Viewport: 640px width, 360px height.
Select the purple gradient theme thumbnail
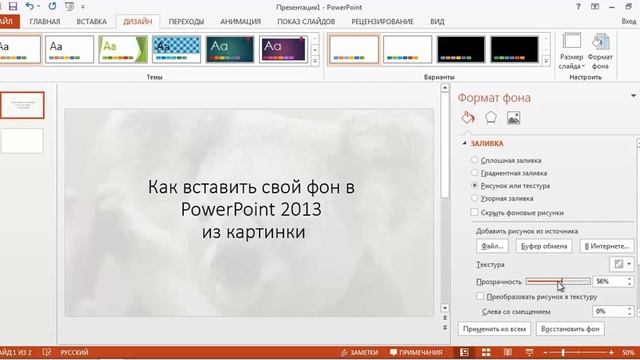pos(283,49)
